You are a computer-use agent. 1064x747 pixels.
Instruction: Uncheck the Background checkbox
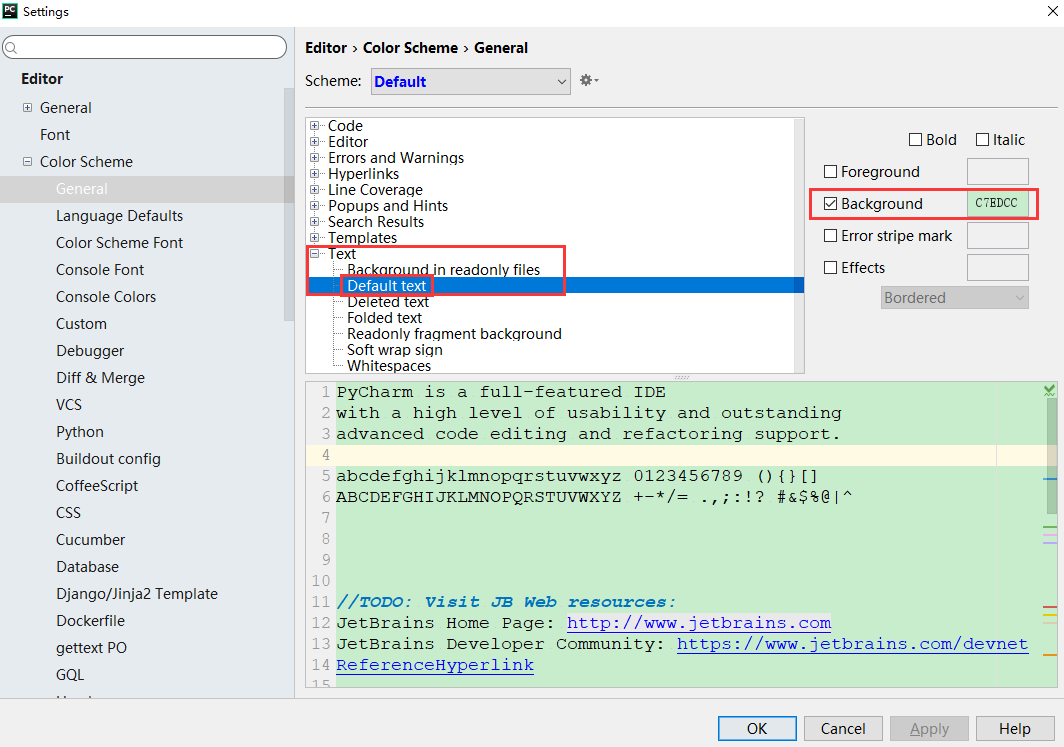[x=830, y=204]
